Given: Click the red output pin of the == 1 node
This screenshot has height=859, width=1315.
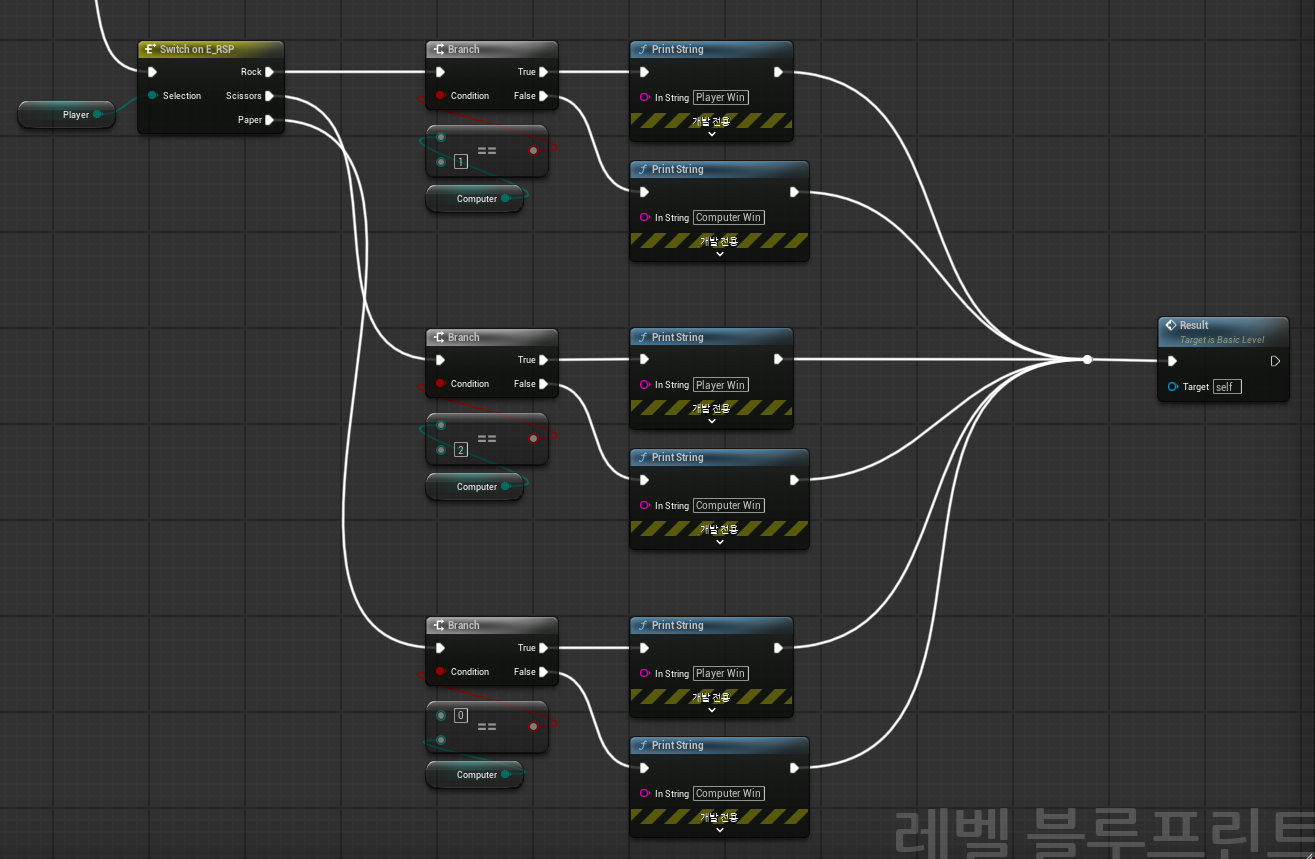Looking at the screenshot, I should (x=533, y=151).
